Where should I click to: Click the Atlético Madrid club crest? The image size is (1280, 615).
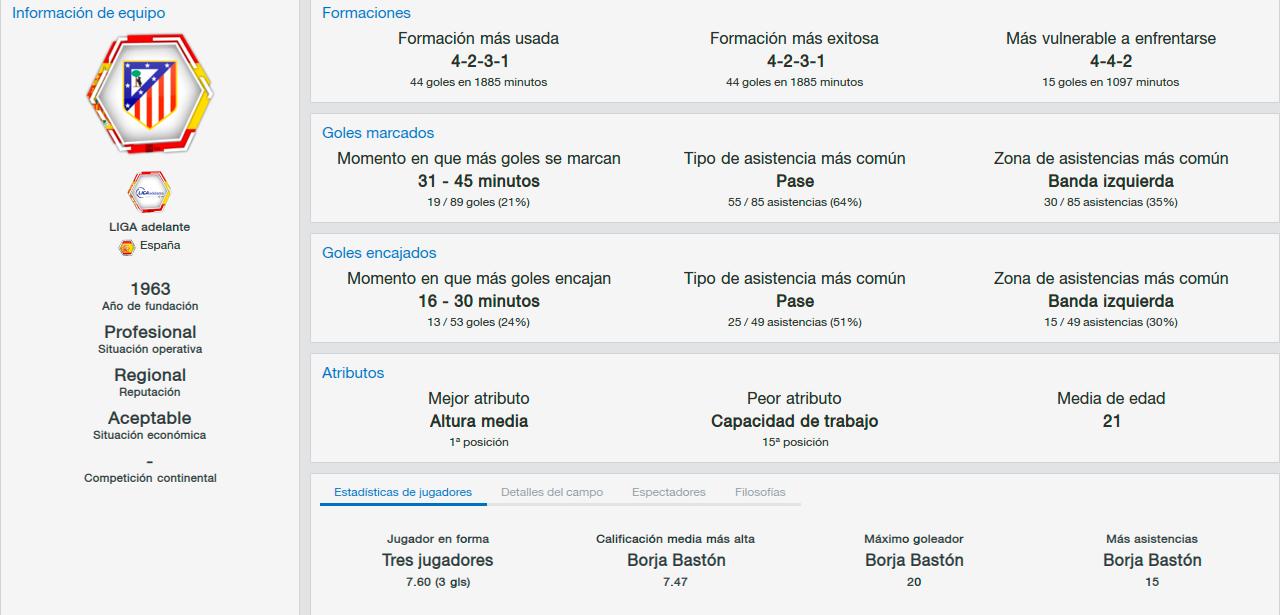[150, 92]
